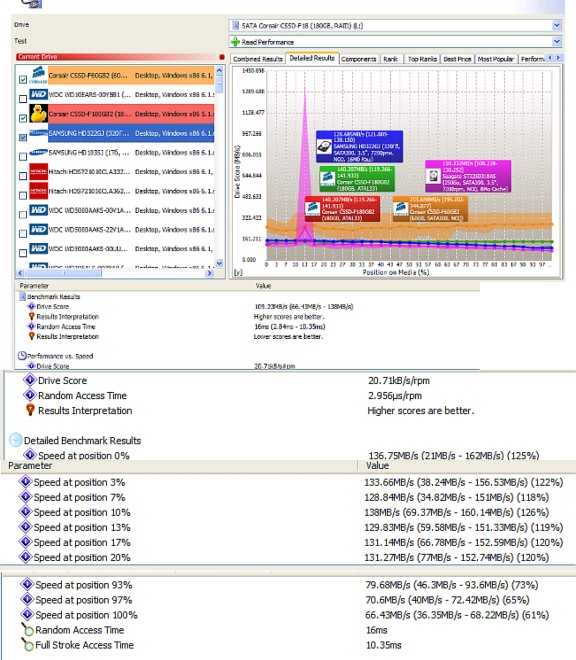
Task: Click the WD logo beside WD5000AAKS-00V1A
Action: (38, 210)
